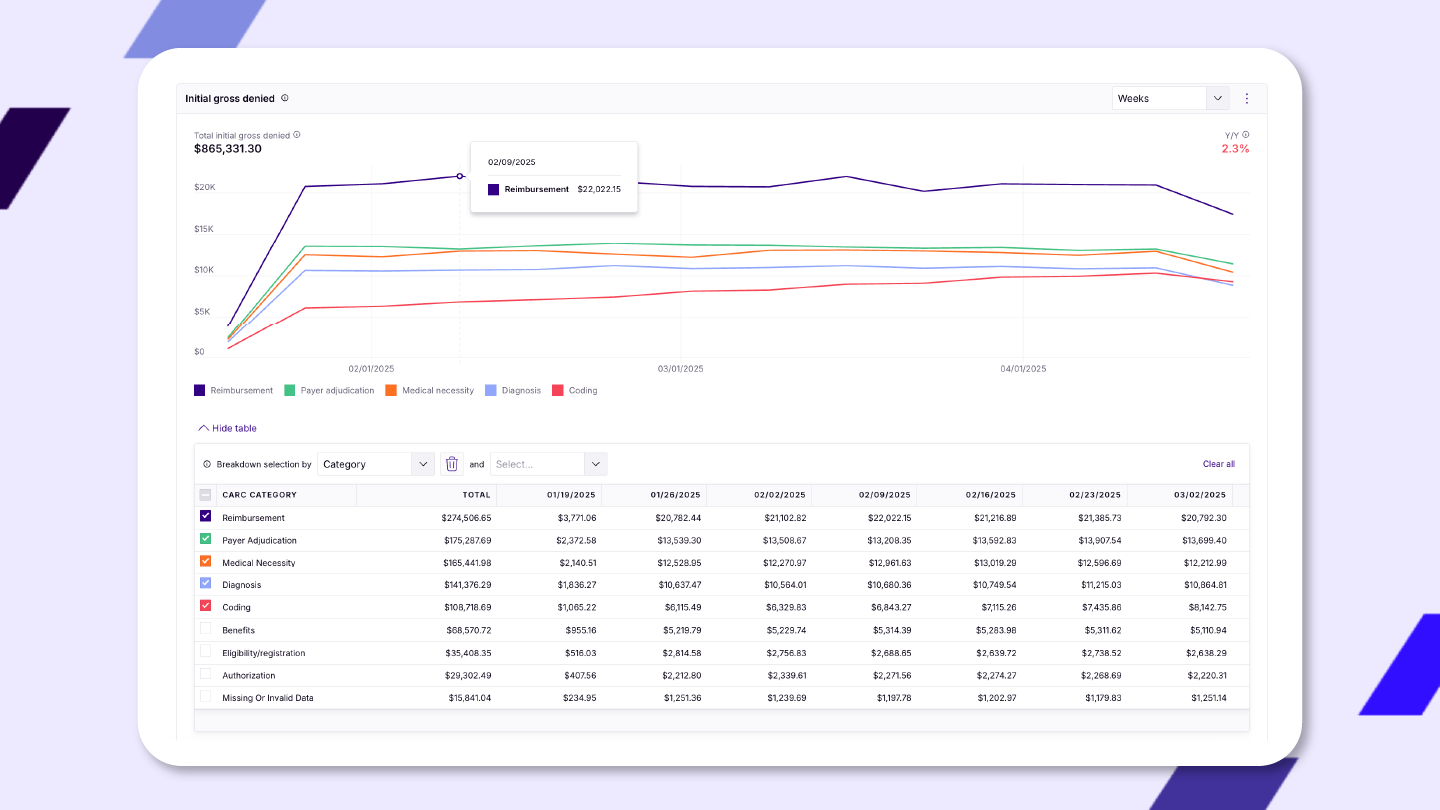
Task: Open the three-dot options menu
Action: click(1247, 98)
